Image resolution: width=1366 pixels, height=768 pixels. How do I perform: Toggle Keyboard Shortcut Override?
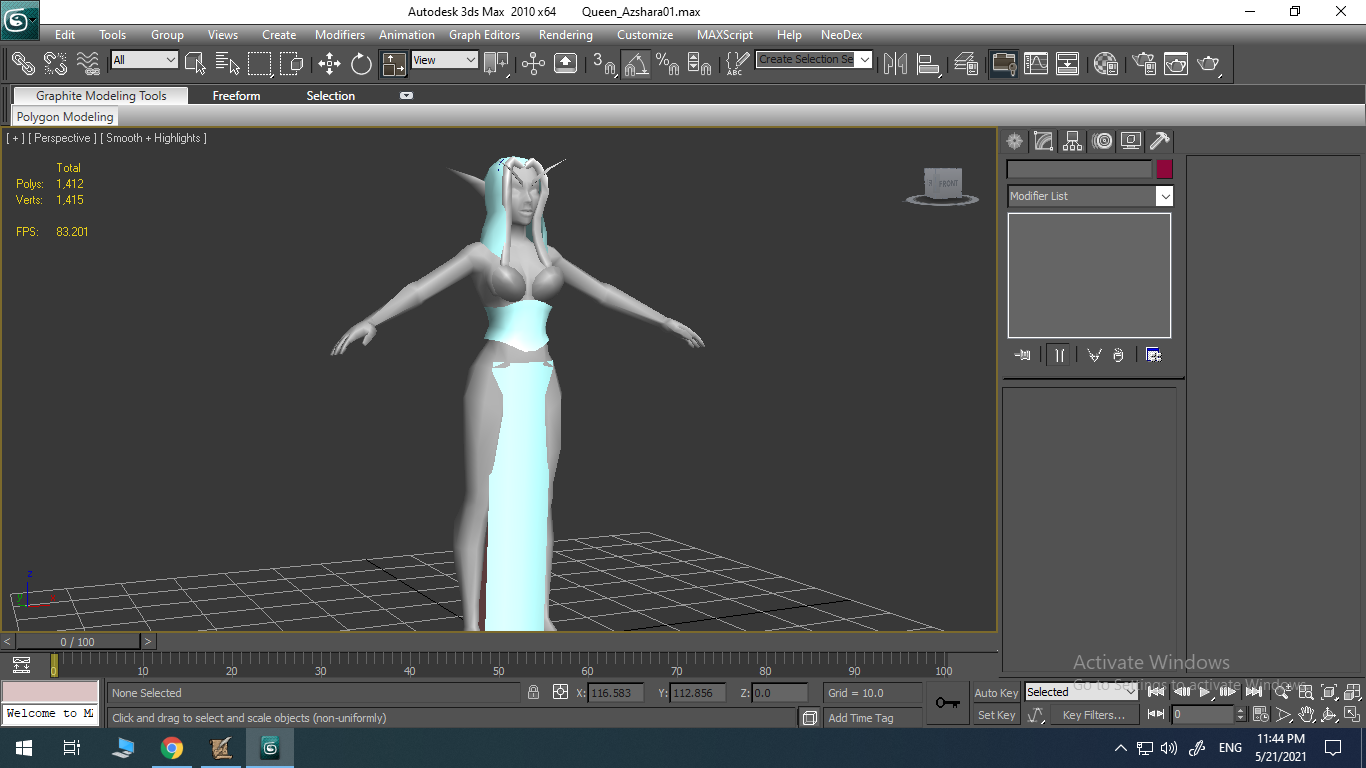565,63
